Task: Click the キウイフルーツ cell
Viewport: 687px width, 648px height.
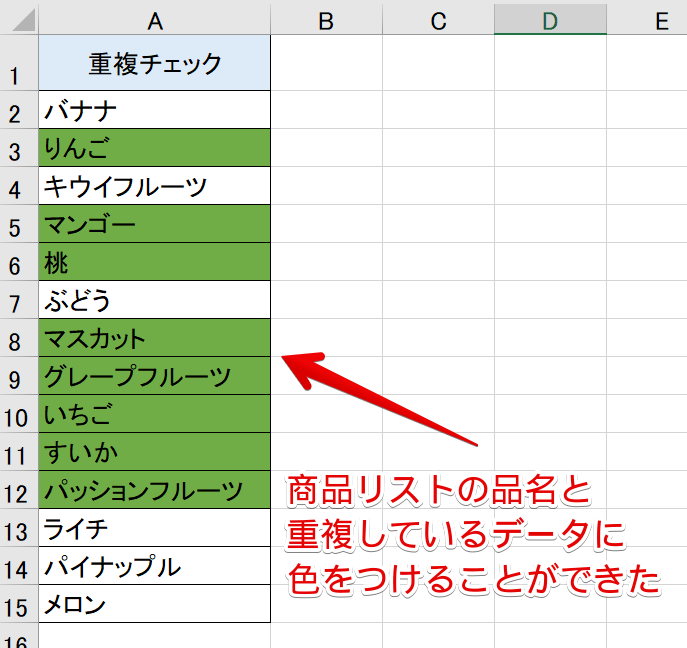Action: click(155, 186)
